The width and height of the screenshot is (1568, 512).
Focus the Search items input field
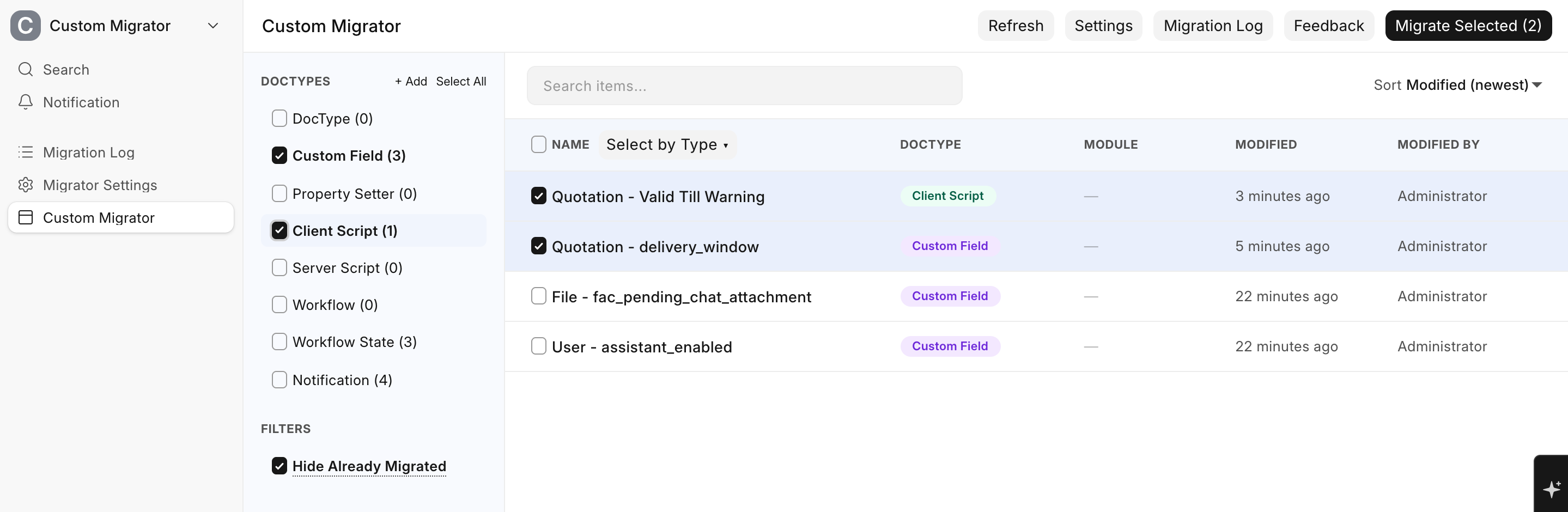[x=744, y=86]
